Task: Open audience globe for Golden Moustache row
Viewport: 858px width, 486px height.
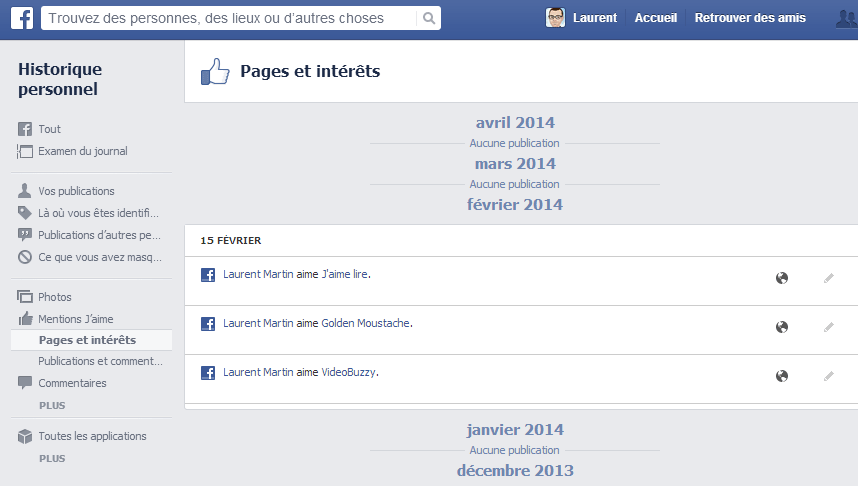Action: coord(782,327)
